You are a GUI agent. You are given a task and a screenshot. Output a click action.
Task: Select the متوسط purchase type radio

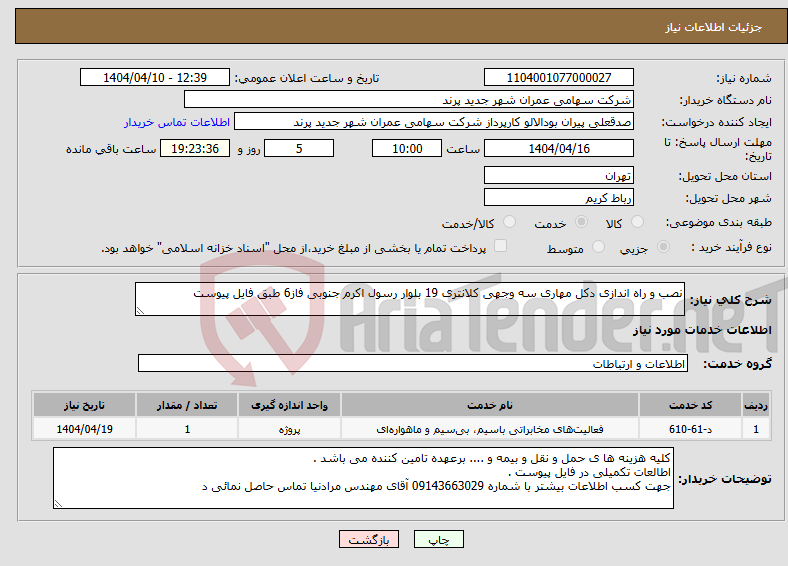point(598,246)
